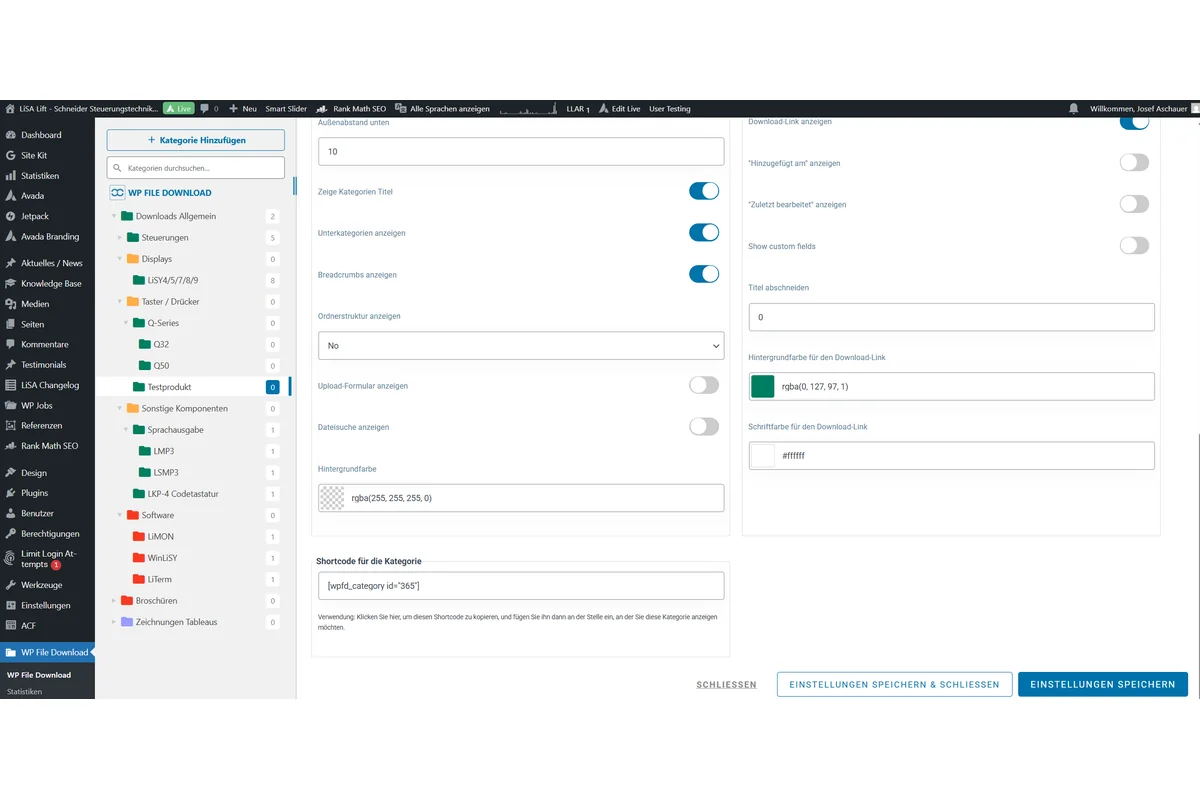Image resolution: width=1200 pixels, height=800 pixels.
Task: Expand the Broschüren category tree arrow
Action: [x=113, y=601]
